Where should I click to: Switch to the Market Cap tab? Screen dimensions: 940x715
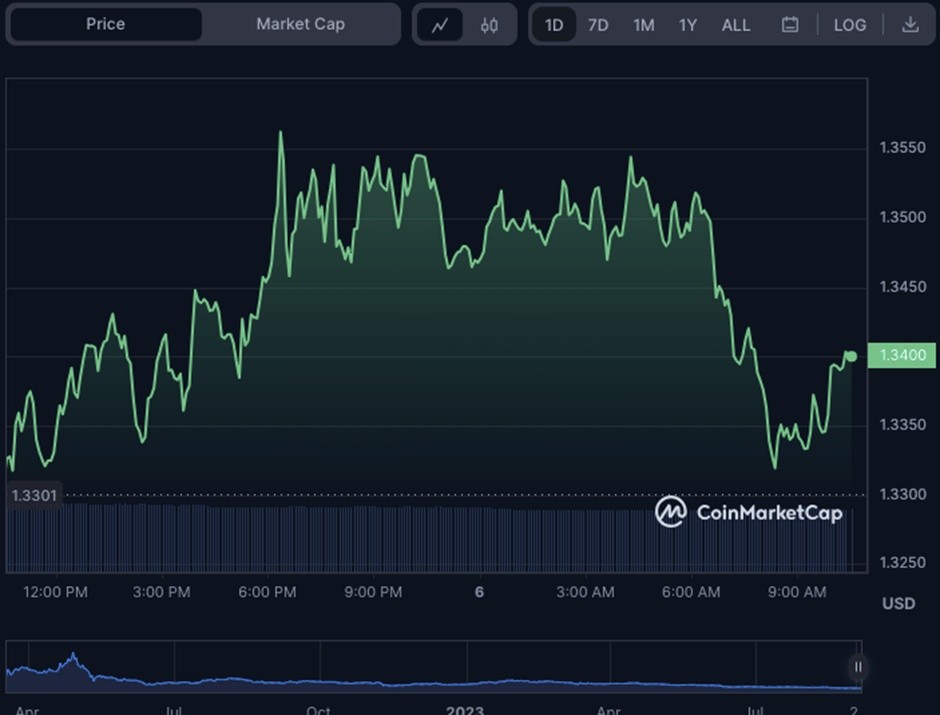click(x=300, y=24)
